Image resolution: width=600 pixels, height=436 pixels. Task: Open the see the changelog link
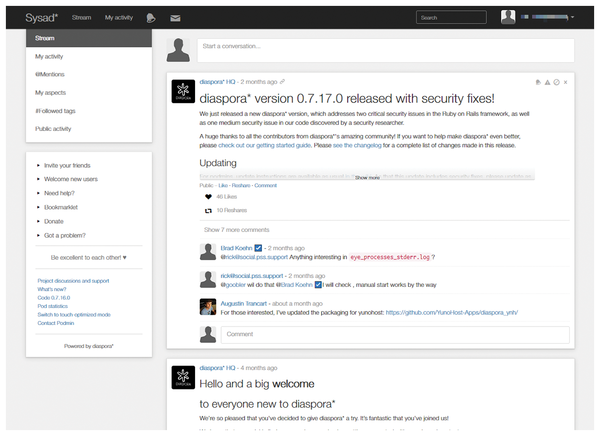pyautogui.click(x=357, y=145)
